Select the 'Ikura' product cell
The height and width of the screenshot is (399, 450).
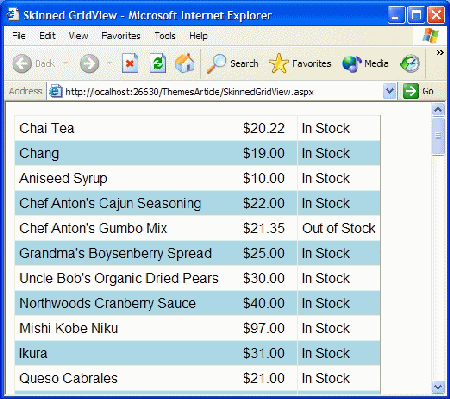(x=126, y=353)
